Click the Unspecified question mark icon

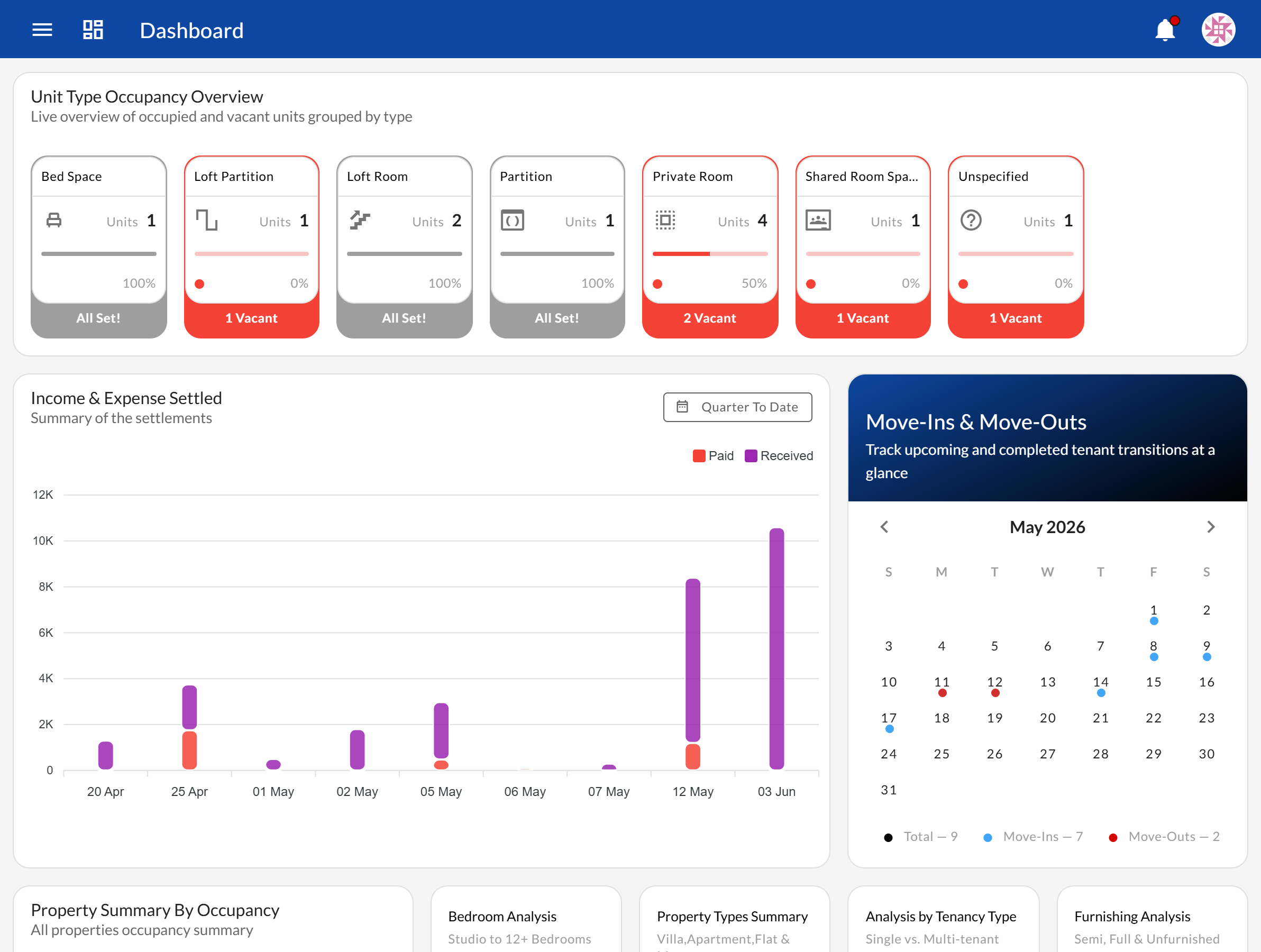pyautogui.click(x=971, y=220)
